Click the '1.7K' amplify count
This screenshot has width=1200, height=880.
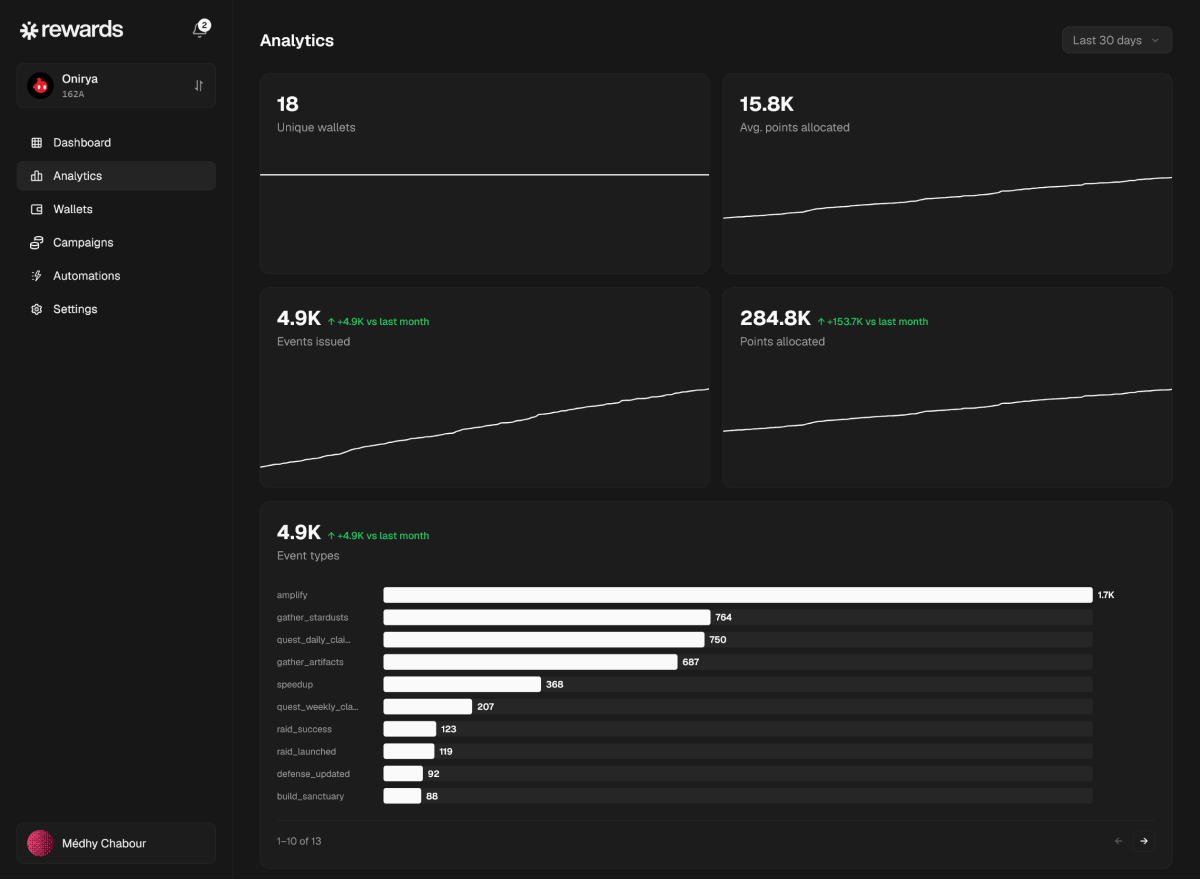click(x=1106, y=595)
